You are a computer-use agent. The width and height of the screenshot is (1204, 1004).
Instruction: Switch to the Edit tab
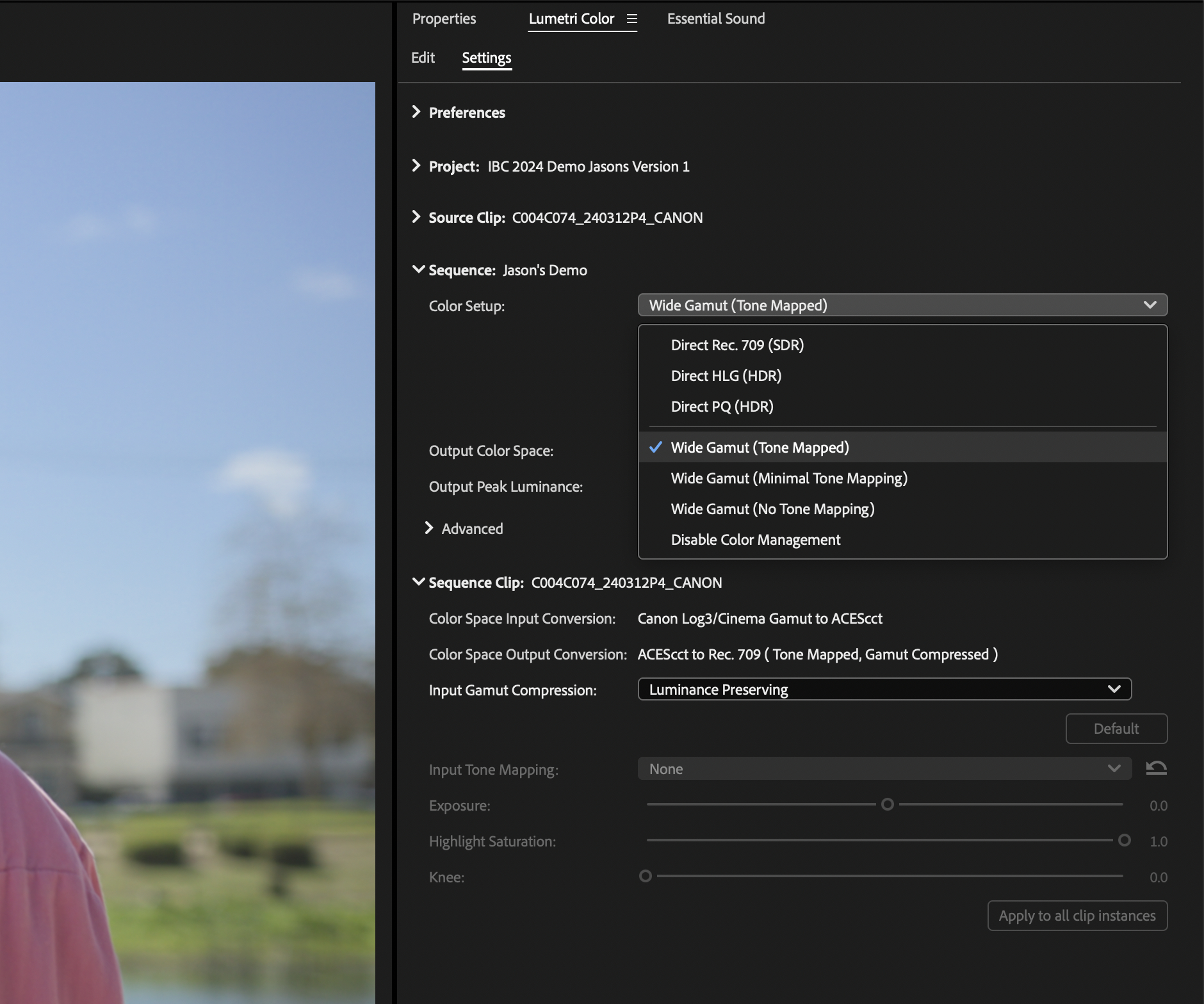[x=423, y=58]
